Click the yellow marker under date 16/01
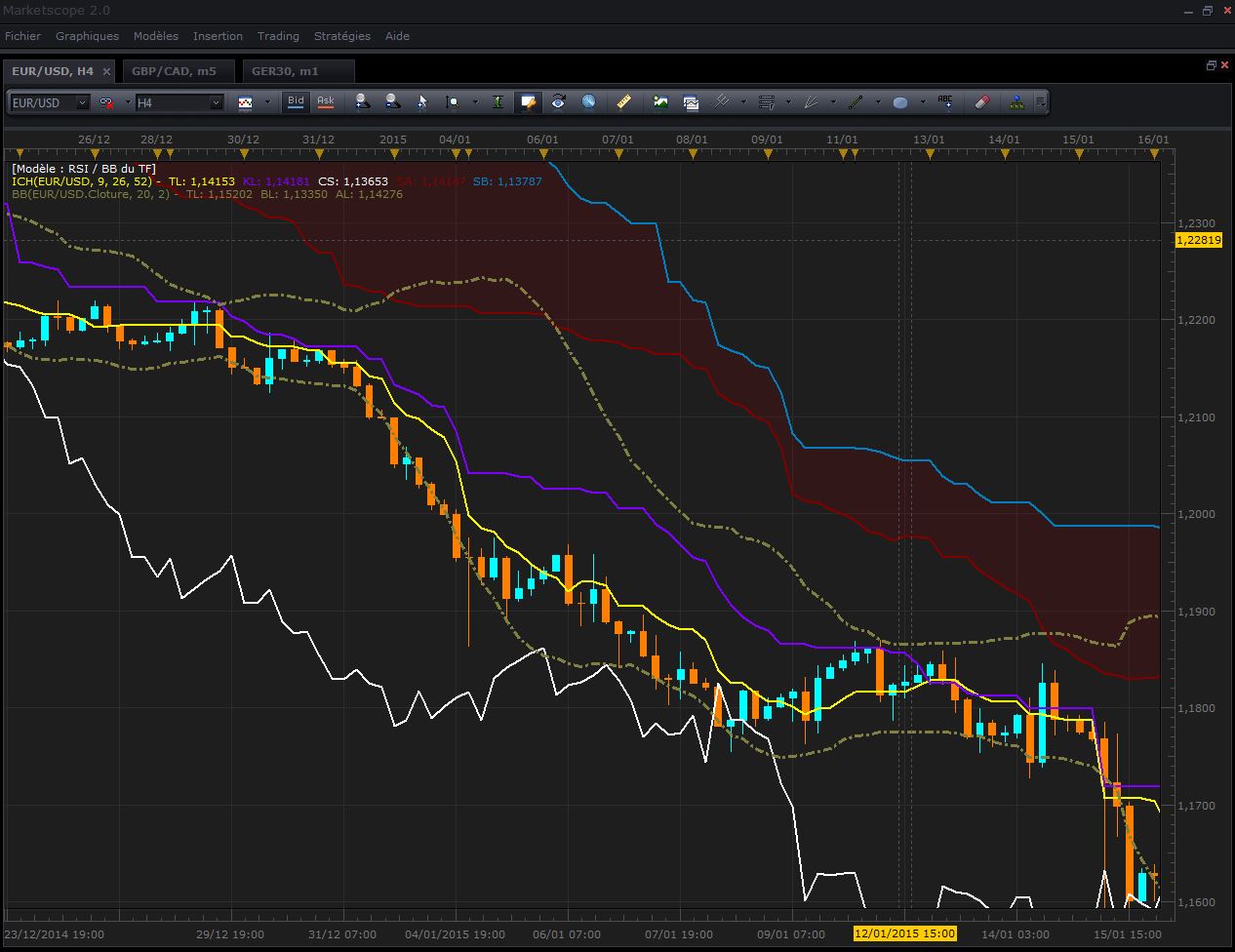1235x952 pixels. [x=1156, y=153]
